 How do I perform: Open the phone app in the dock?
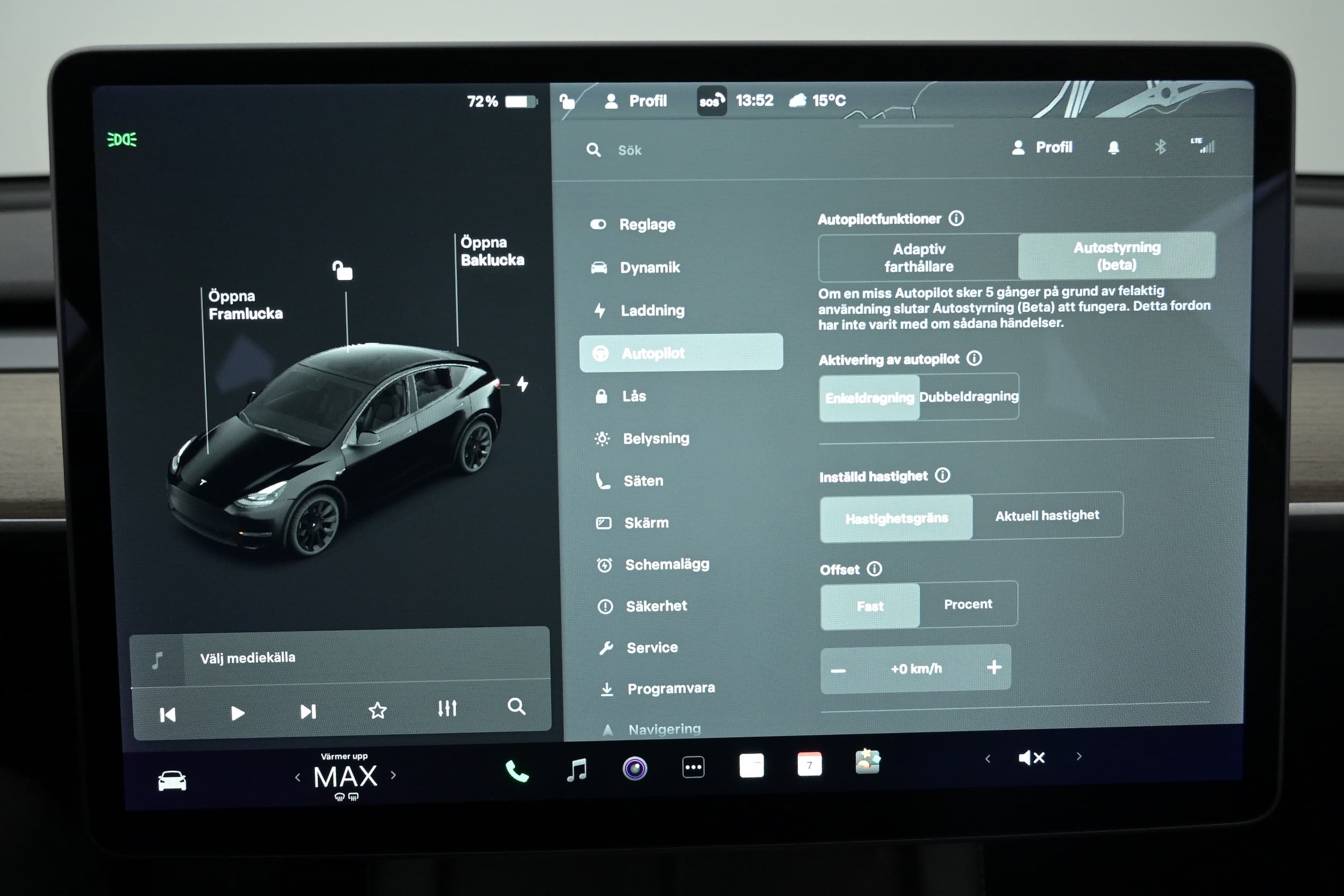tap(517, 771)
